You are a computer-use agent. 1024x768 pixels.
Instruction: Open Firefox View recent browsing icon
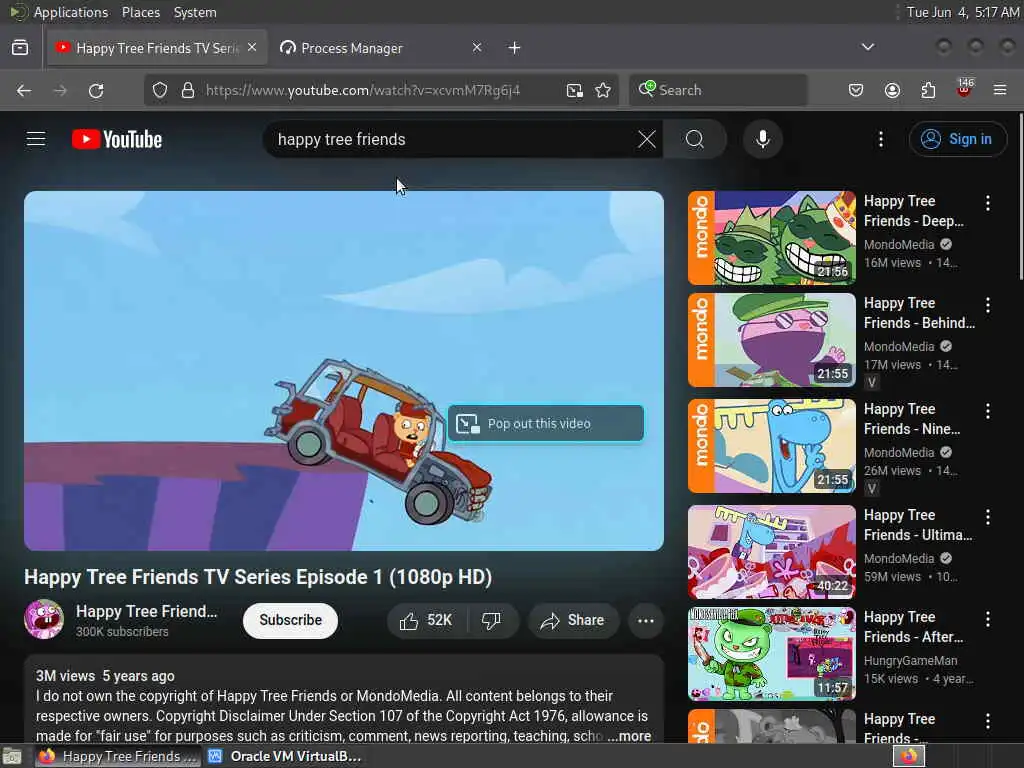20,48
